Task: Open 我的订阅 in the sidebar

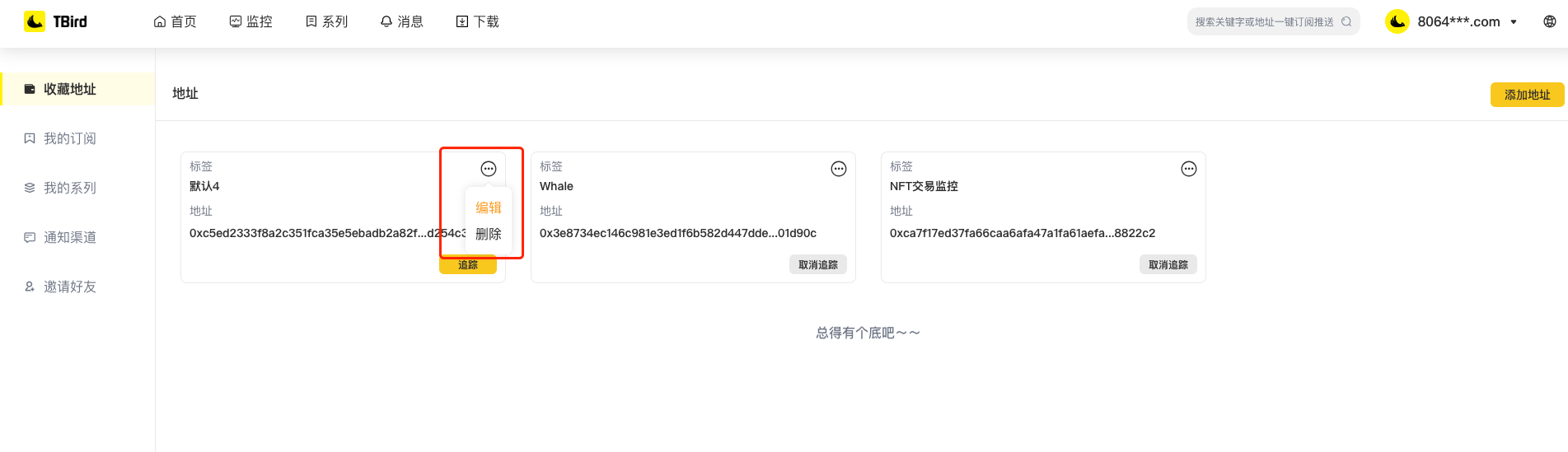Action: [70, 138]
